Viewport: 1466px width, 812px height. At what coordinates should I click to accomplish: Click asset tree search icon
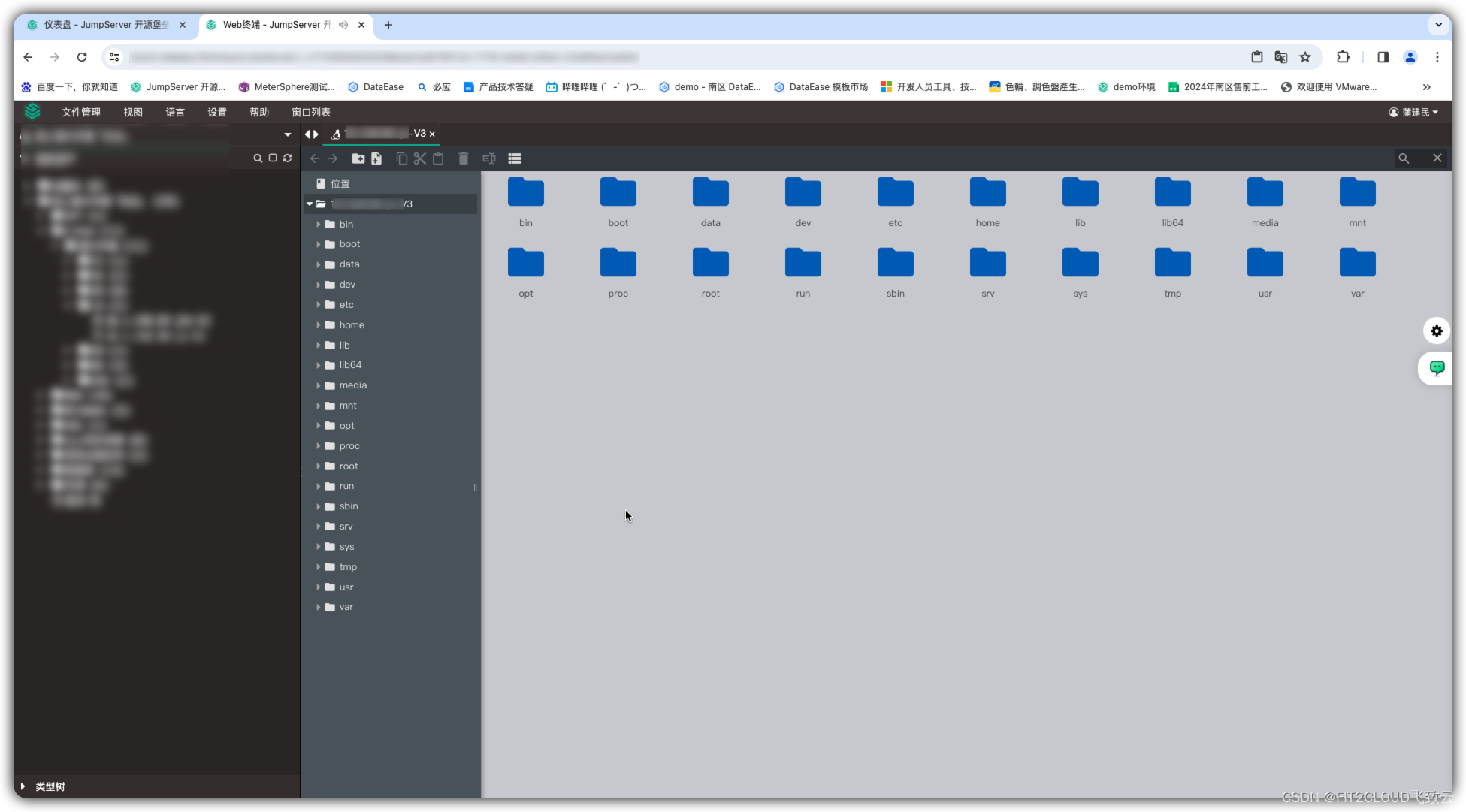258,158
